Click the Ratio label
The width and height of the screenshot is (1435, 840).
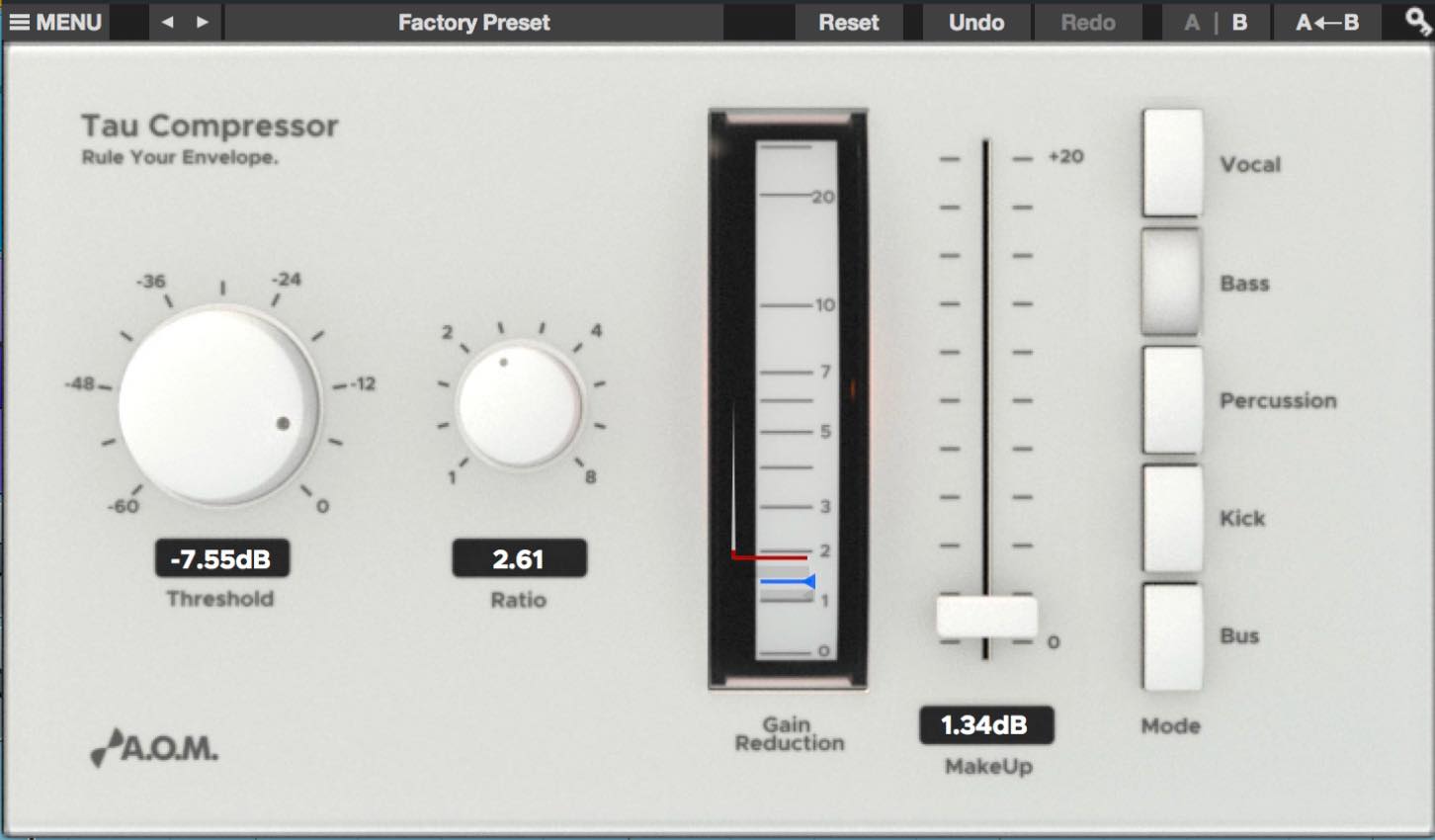click(519, 599)
